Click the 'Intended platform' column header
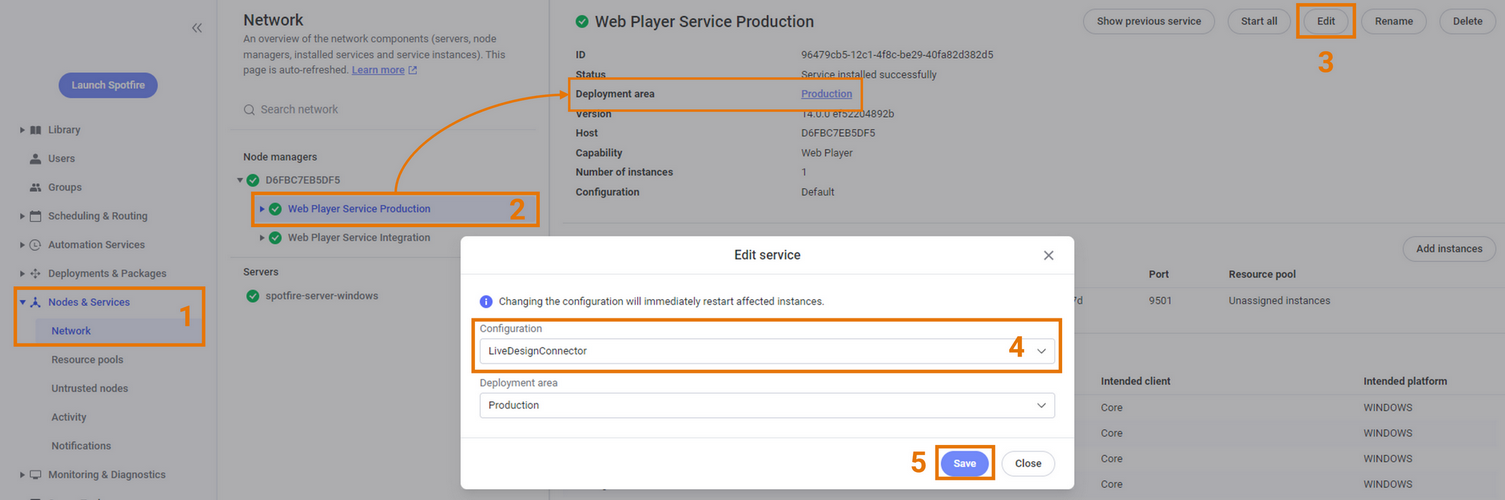 tap(1405, 381)
